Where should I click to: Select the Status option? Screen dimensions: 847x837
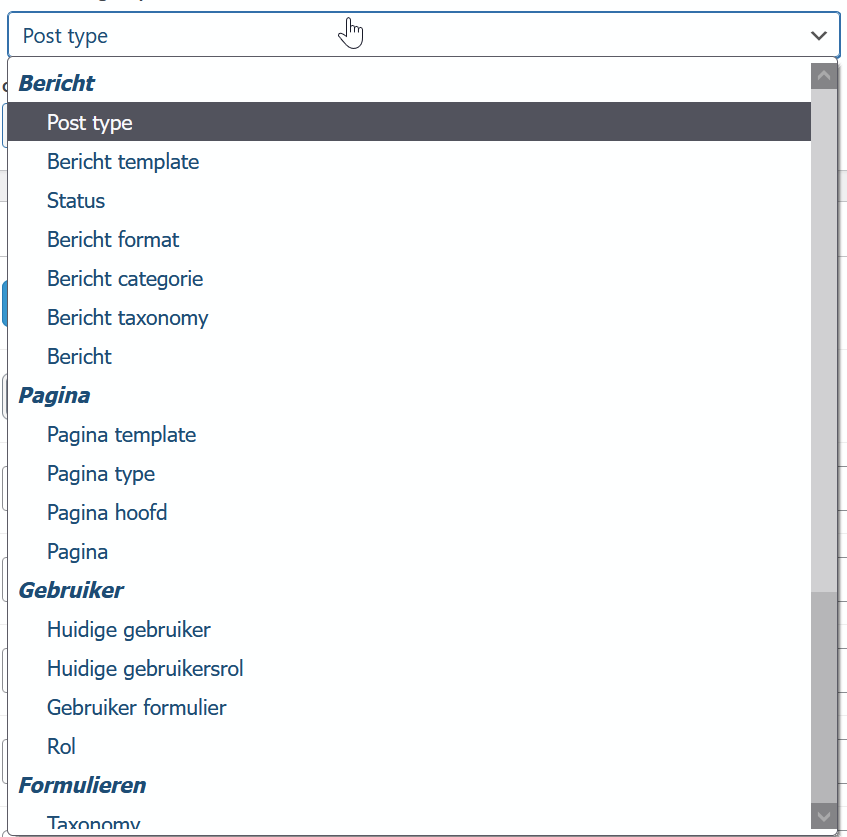pyautogui.click(x=75, y=200)
